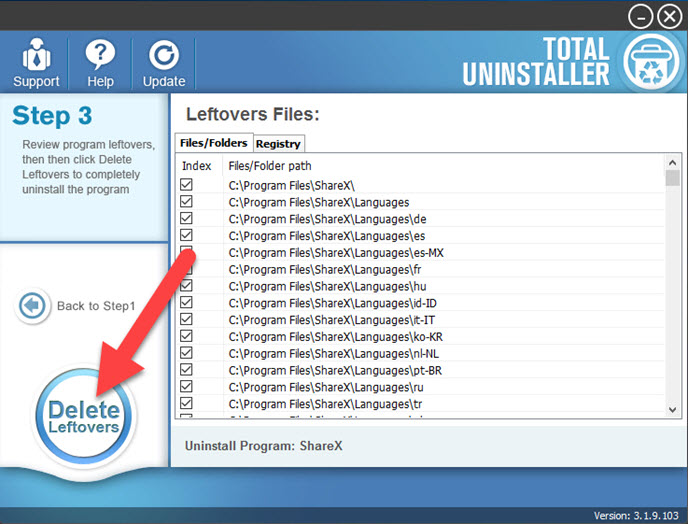The height and width of the screenshot is (524, 688).
Task: Select path ShareX\Languages\fr
Action: point(325,269)
